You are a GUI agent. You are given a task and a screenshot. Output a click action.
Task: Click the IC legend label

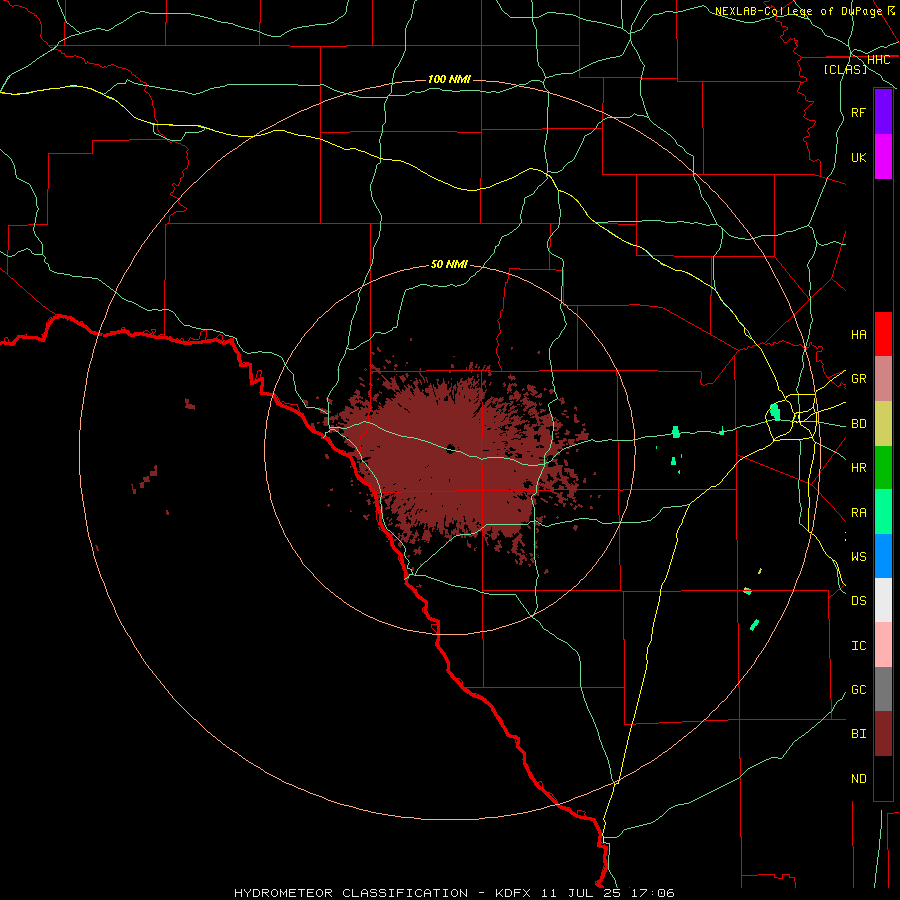pos(858,646)
